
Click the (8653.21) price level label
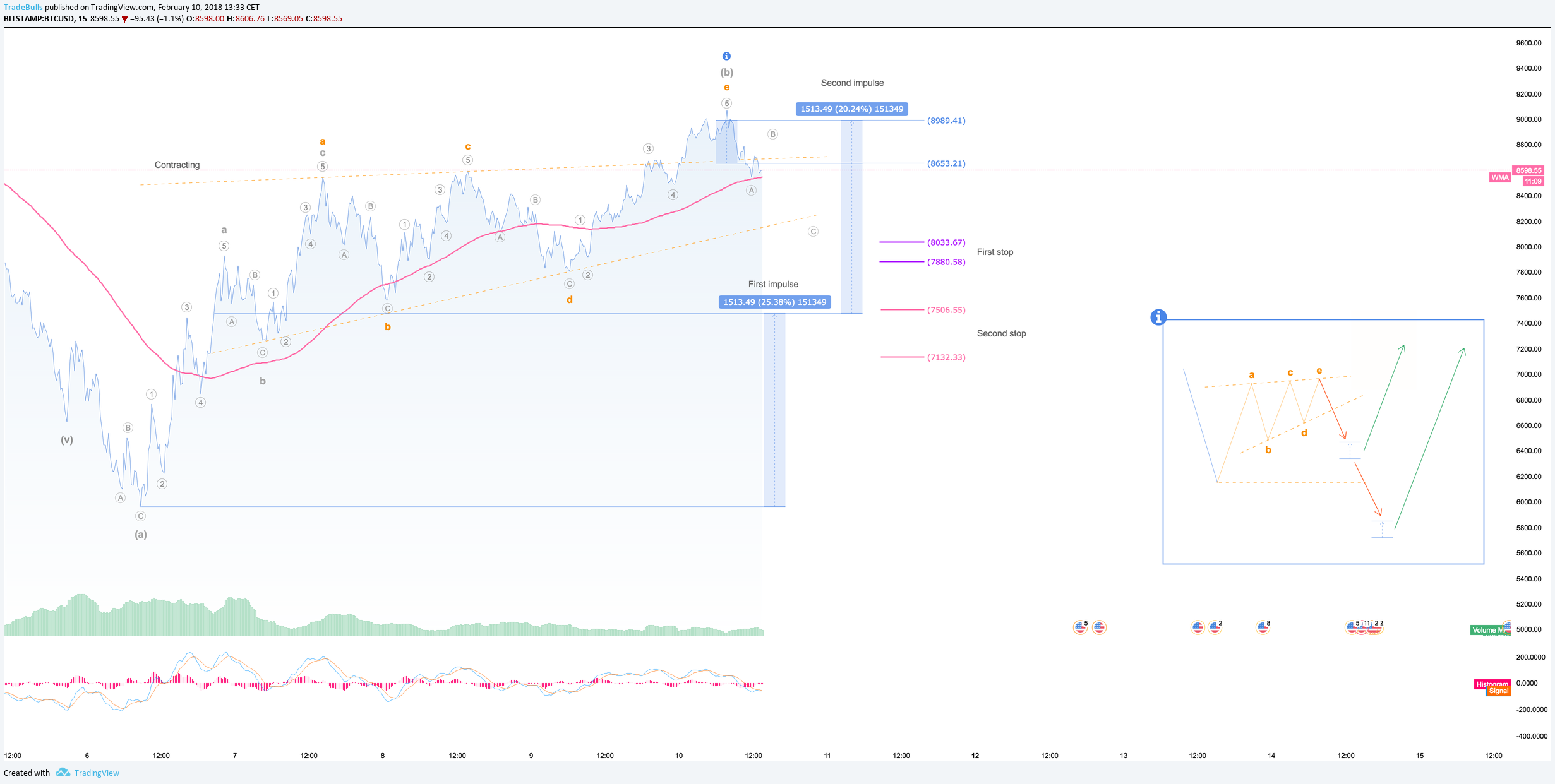click(946, 163)
